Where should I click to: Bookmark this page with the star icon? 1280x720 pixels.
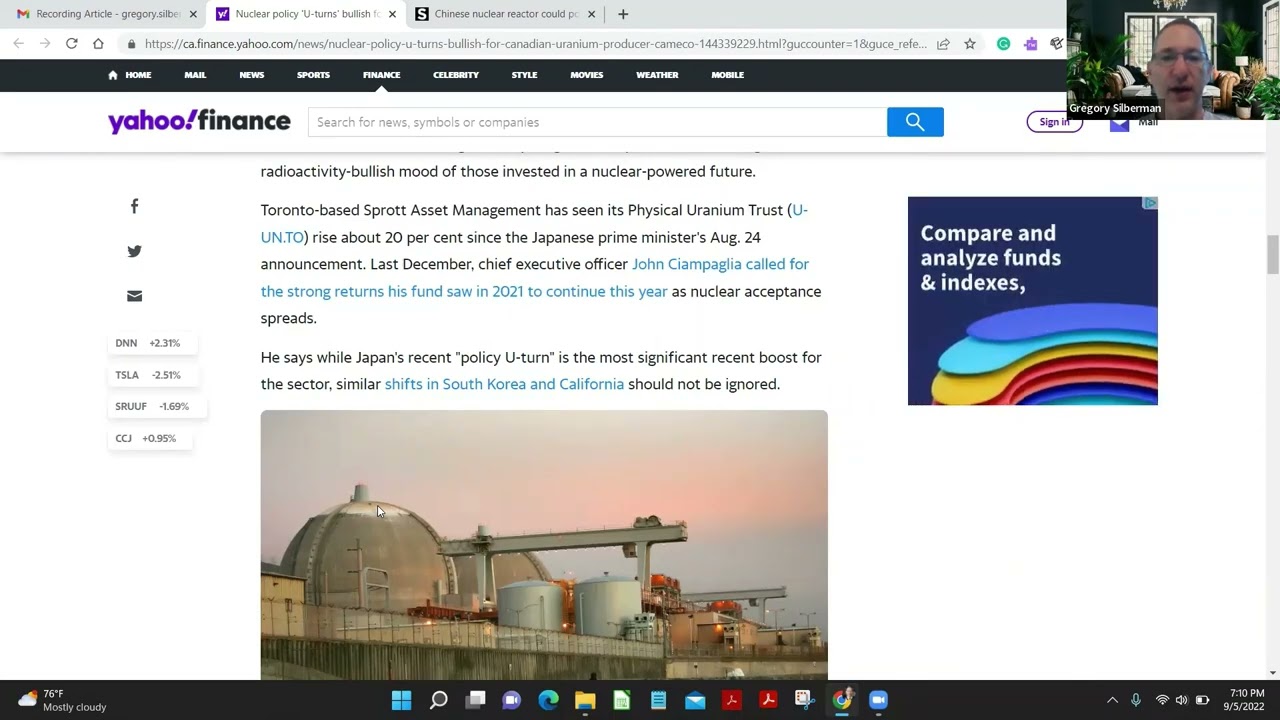970,44
